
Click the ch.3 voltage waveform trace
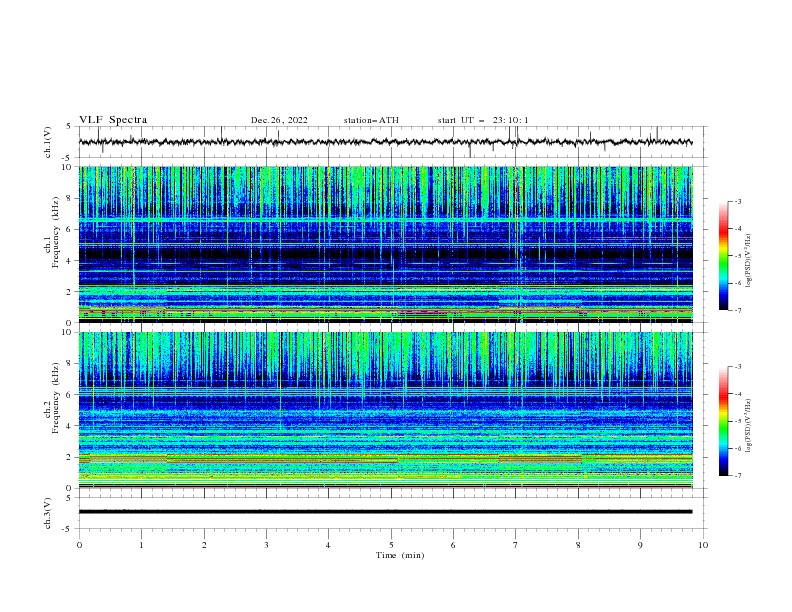click(385, 512)
